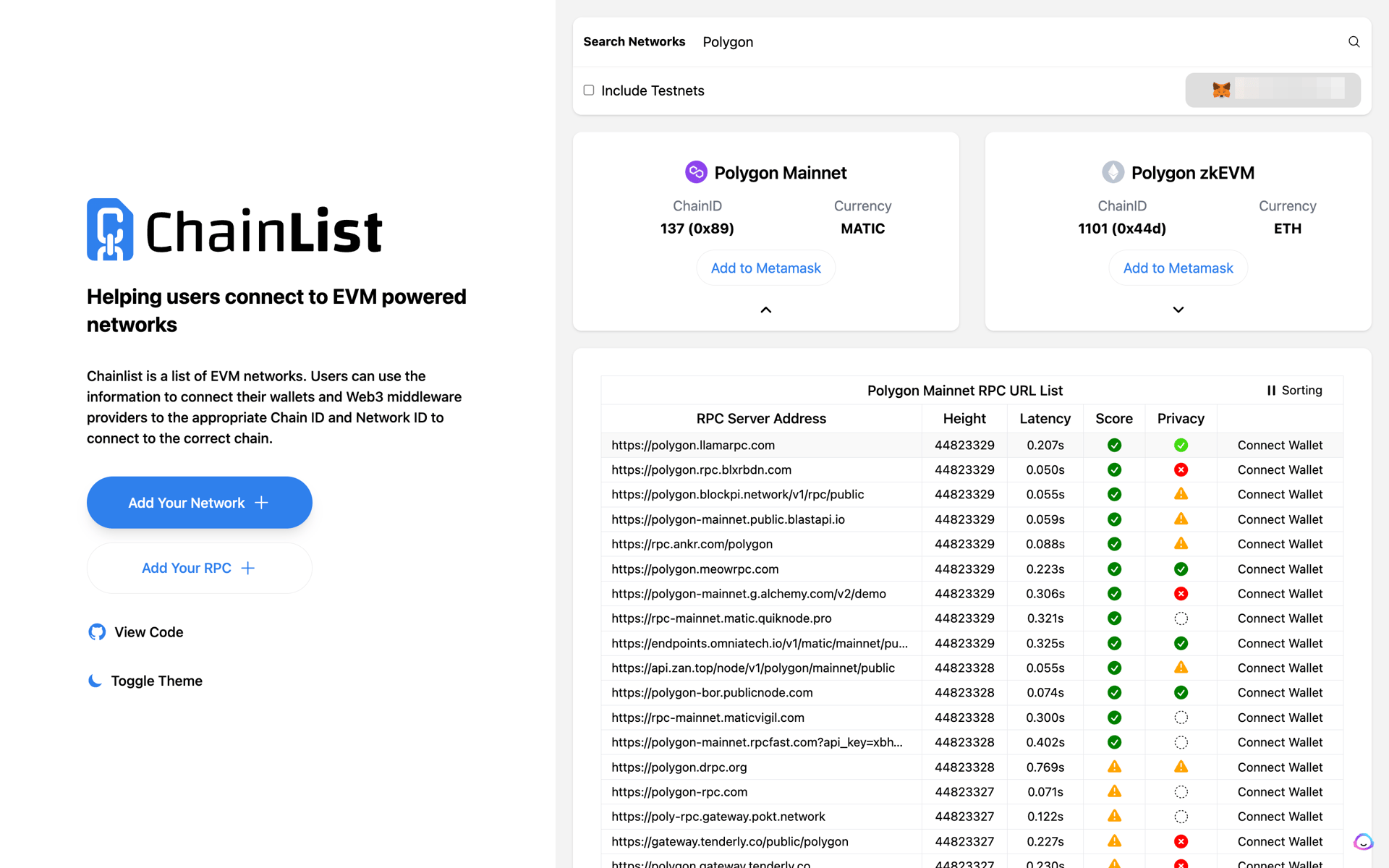Screen dimensions: 1389x868
Task: Click the chat assistant icon bottom right
Action: [x=1363, y=842]
